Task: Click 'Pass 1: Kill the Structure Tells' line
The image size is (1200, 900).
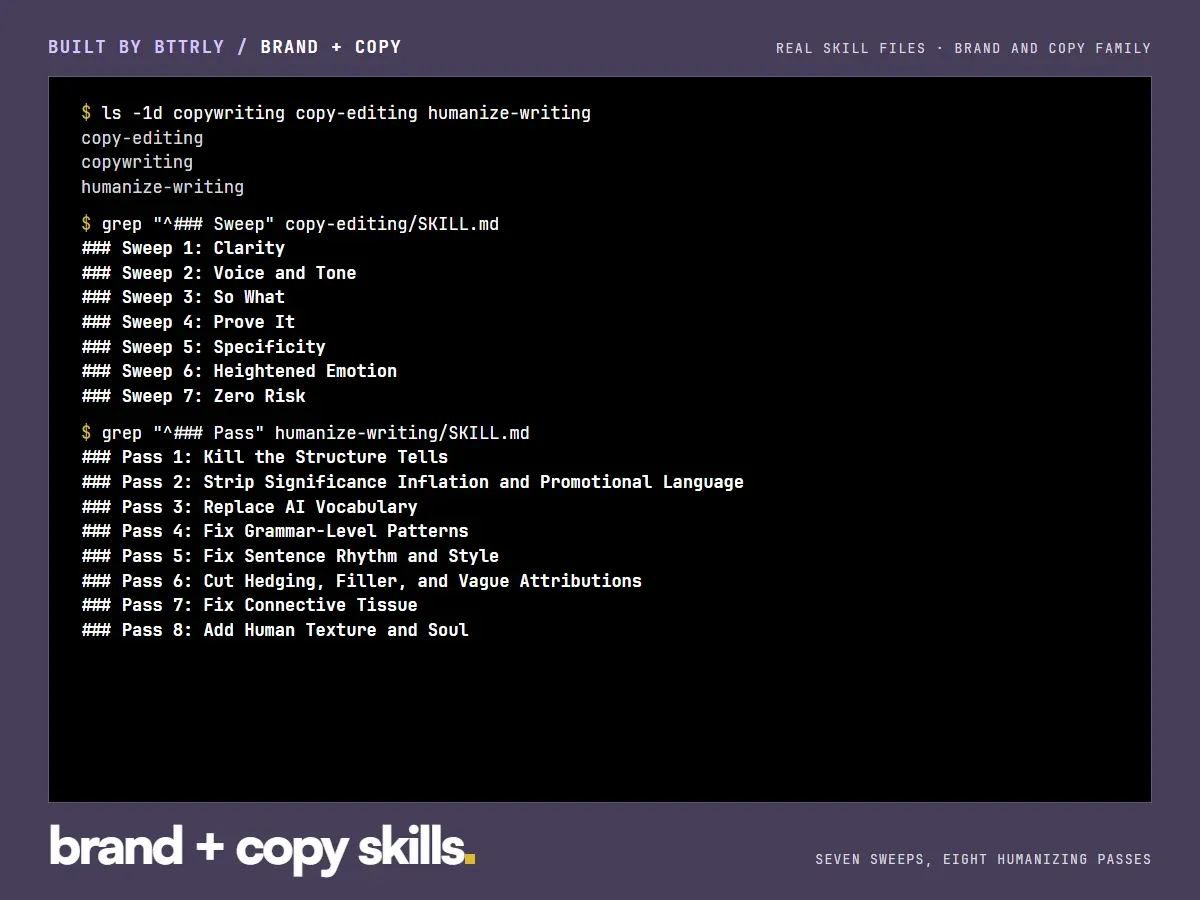Action: pos(265,457)
